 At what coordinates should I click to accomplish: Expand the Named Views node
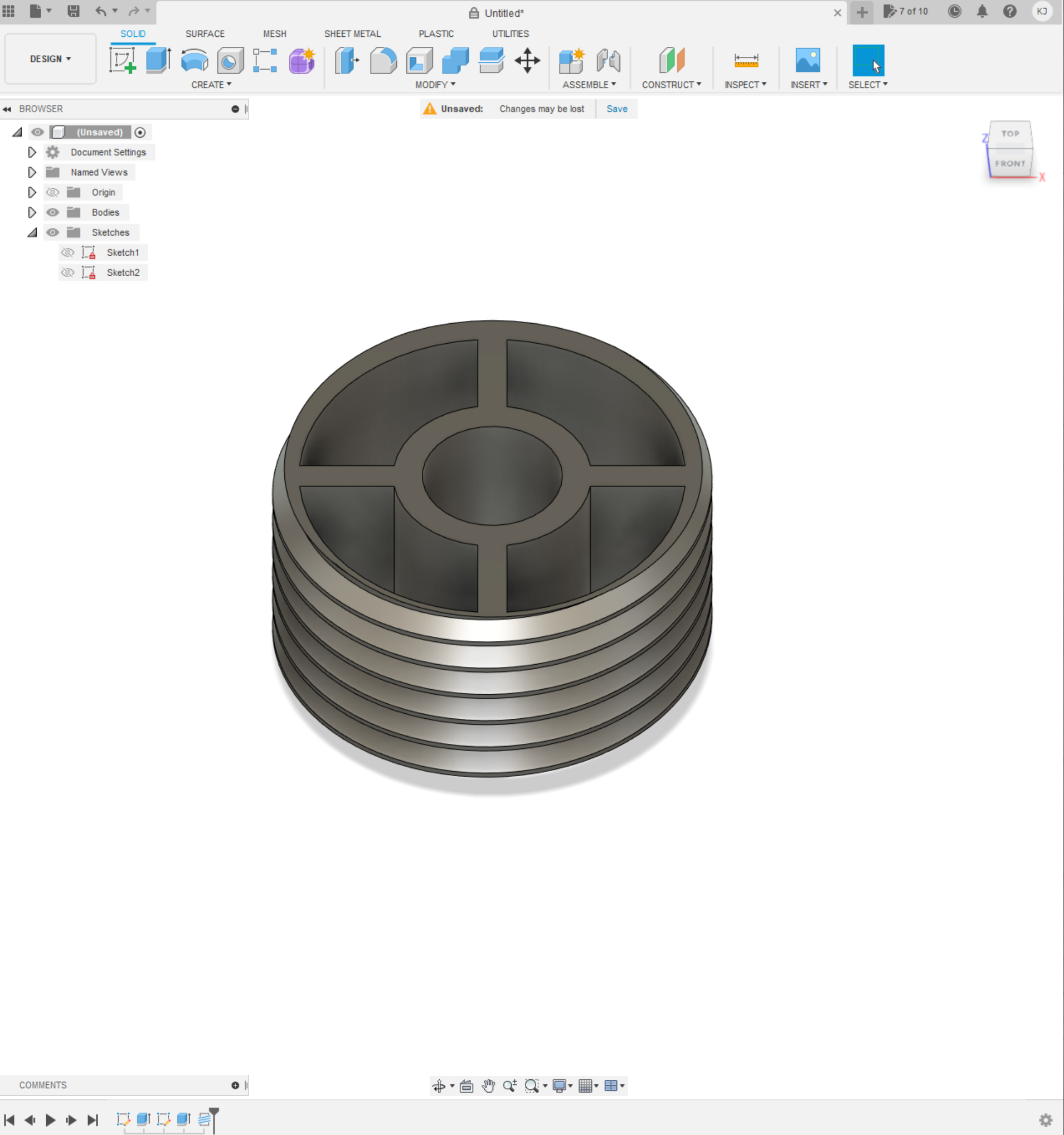coord(32,172)
